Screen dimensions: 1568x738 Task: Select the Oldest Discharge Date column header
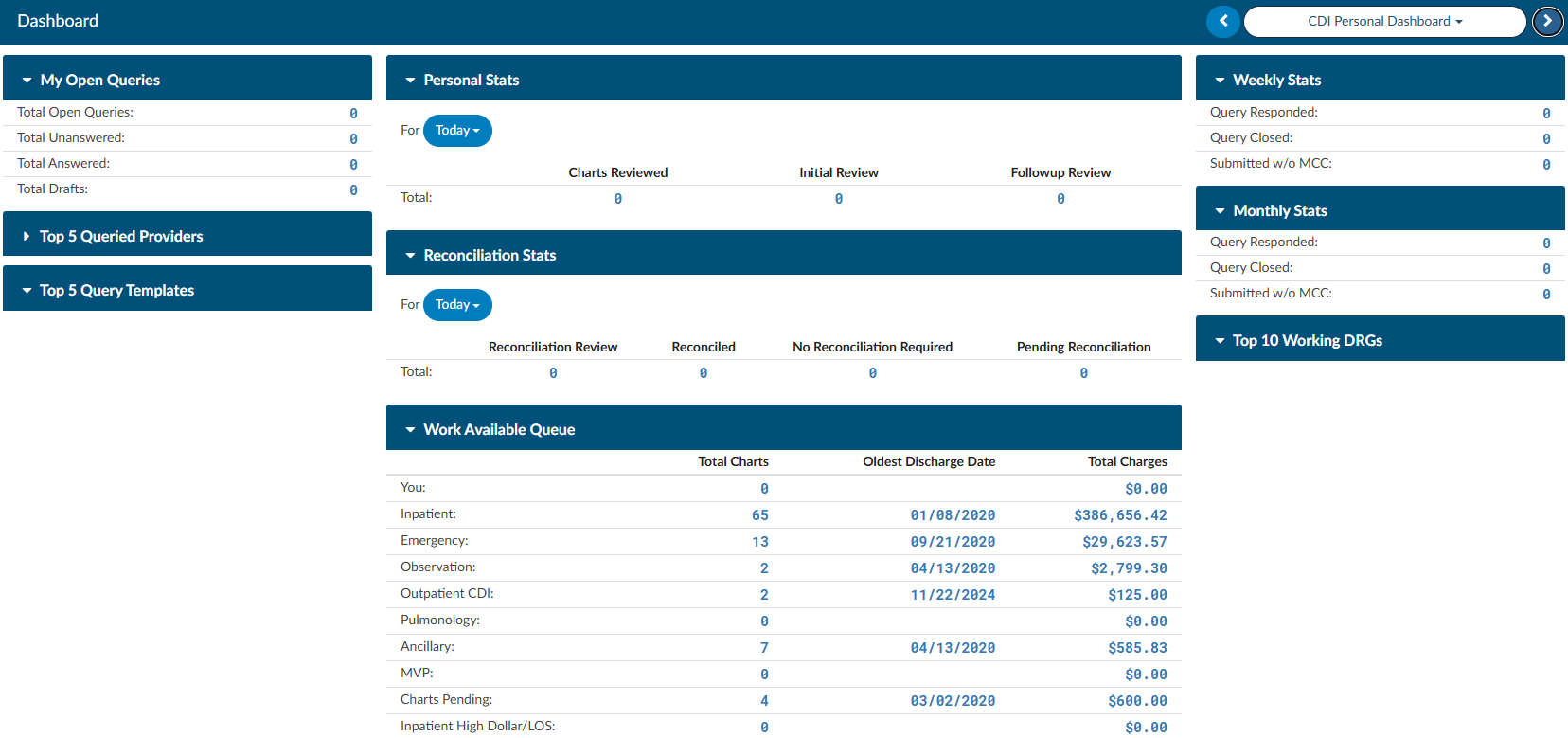pos(929,461)
